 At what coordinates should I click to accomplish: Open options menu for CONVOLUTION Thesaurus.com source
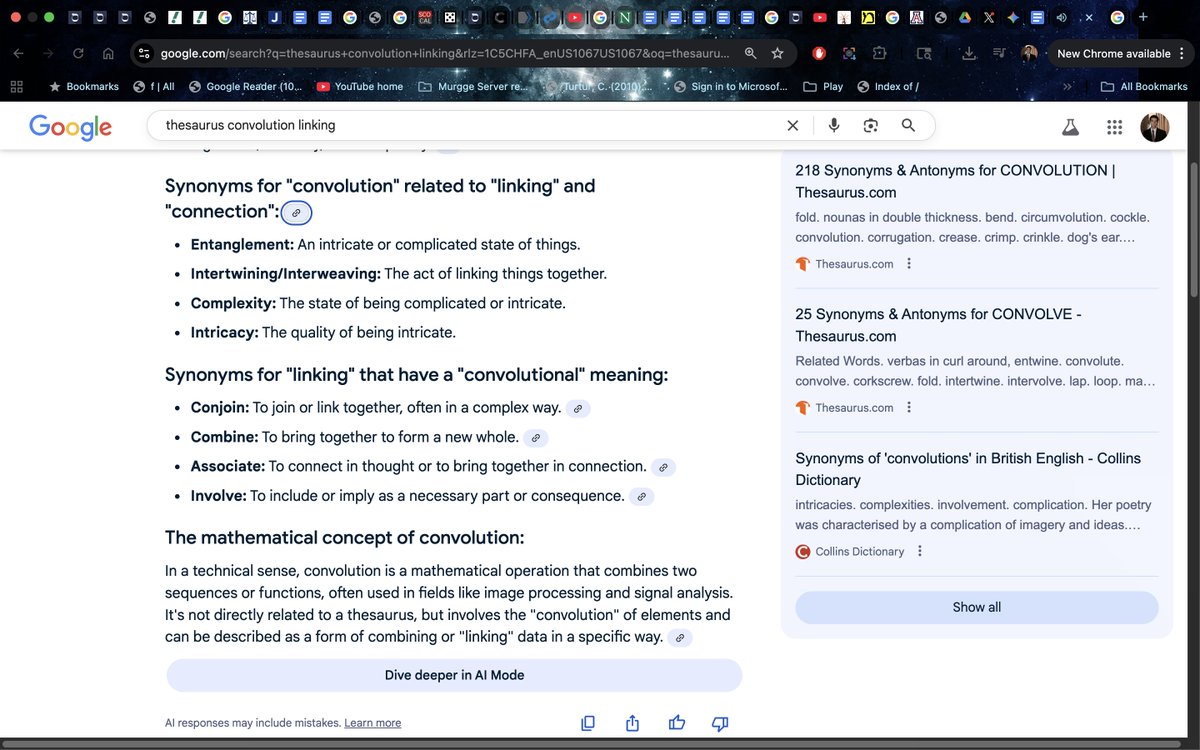pos(908,264)
